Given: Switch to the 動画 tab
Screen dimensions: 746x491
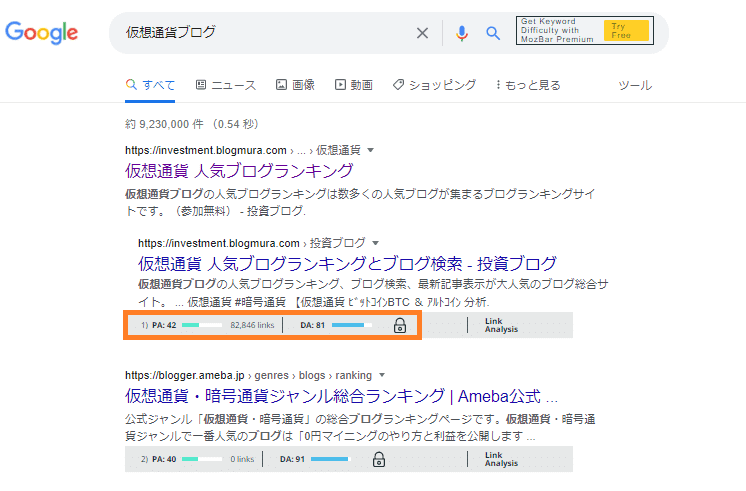Looking at the screenshot, I should (x=353, y=85).
